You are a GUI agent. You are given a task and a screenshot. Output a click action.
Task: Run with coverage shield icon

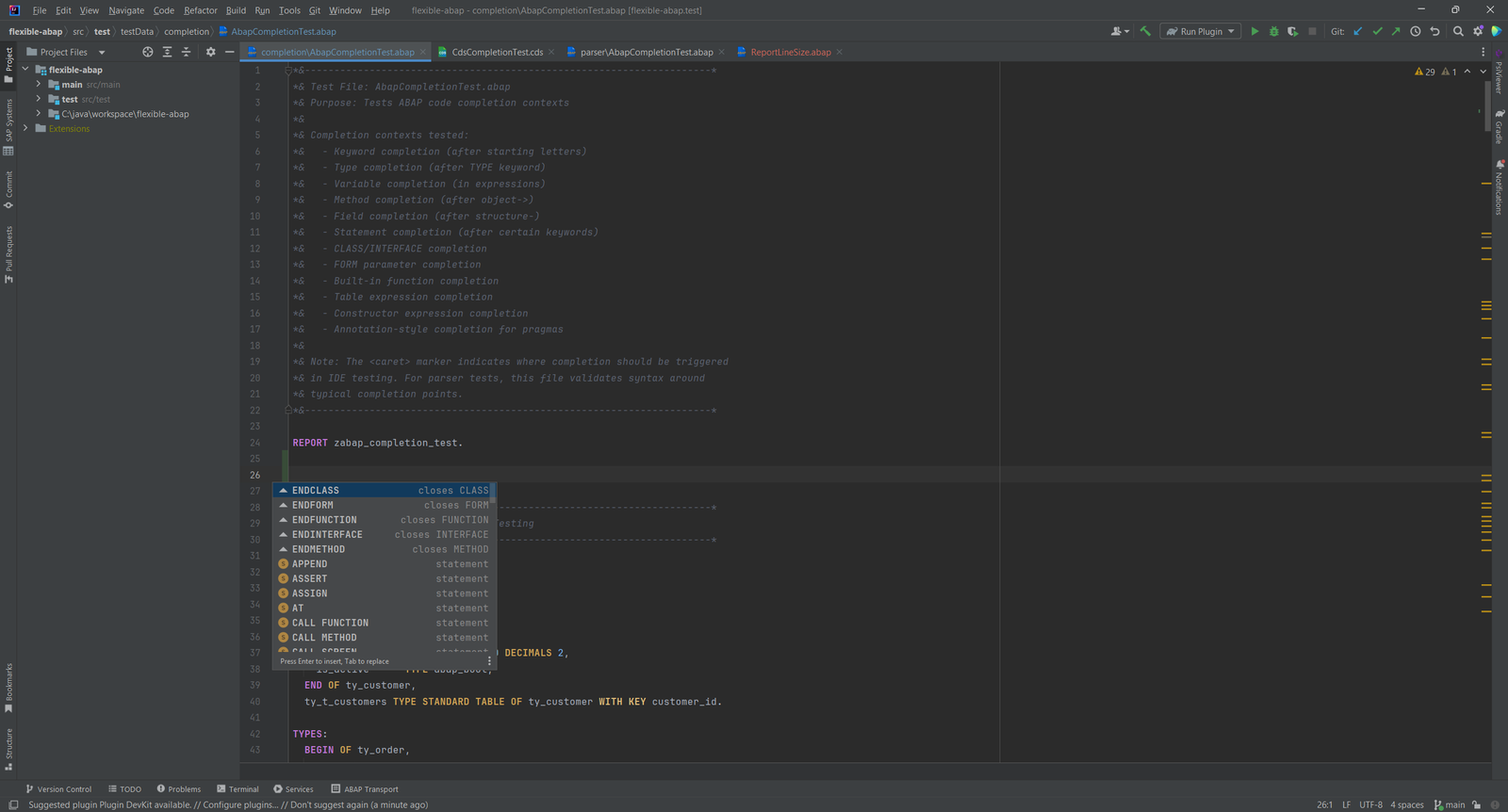tap(1292, 31)
